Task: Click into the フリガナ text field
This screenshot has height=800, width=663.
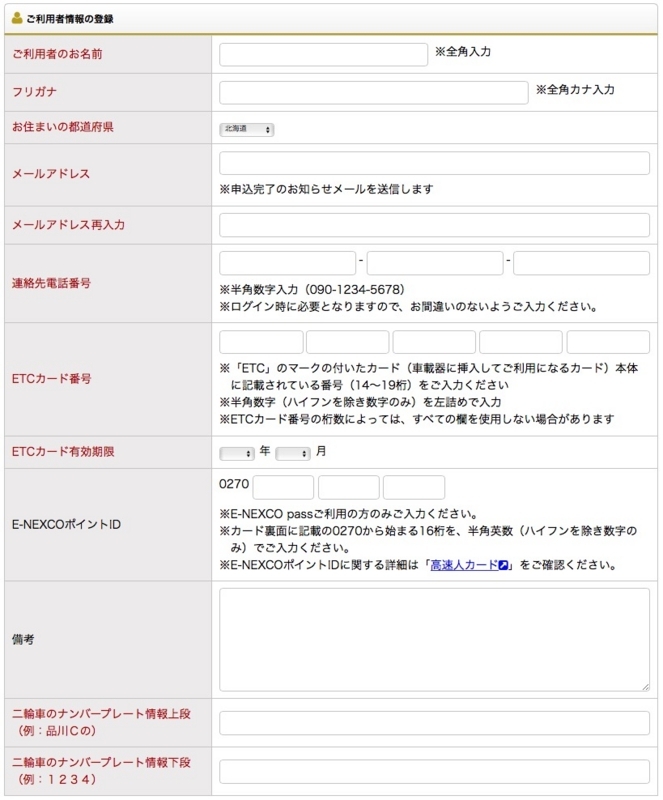Action: click(374, 92)
